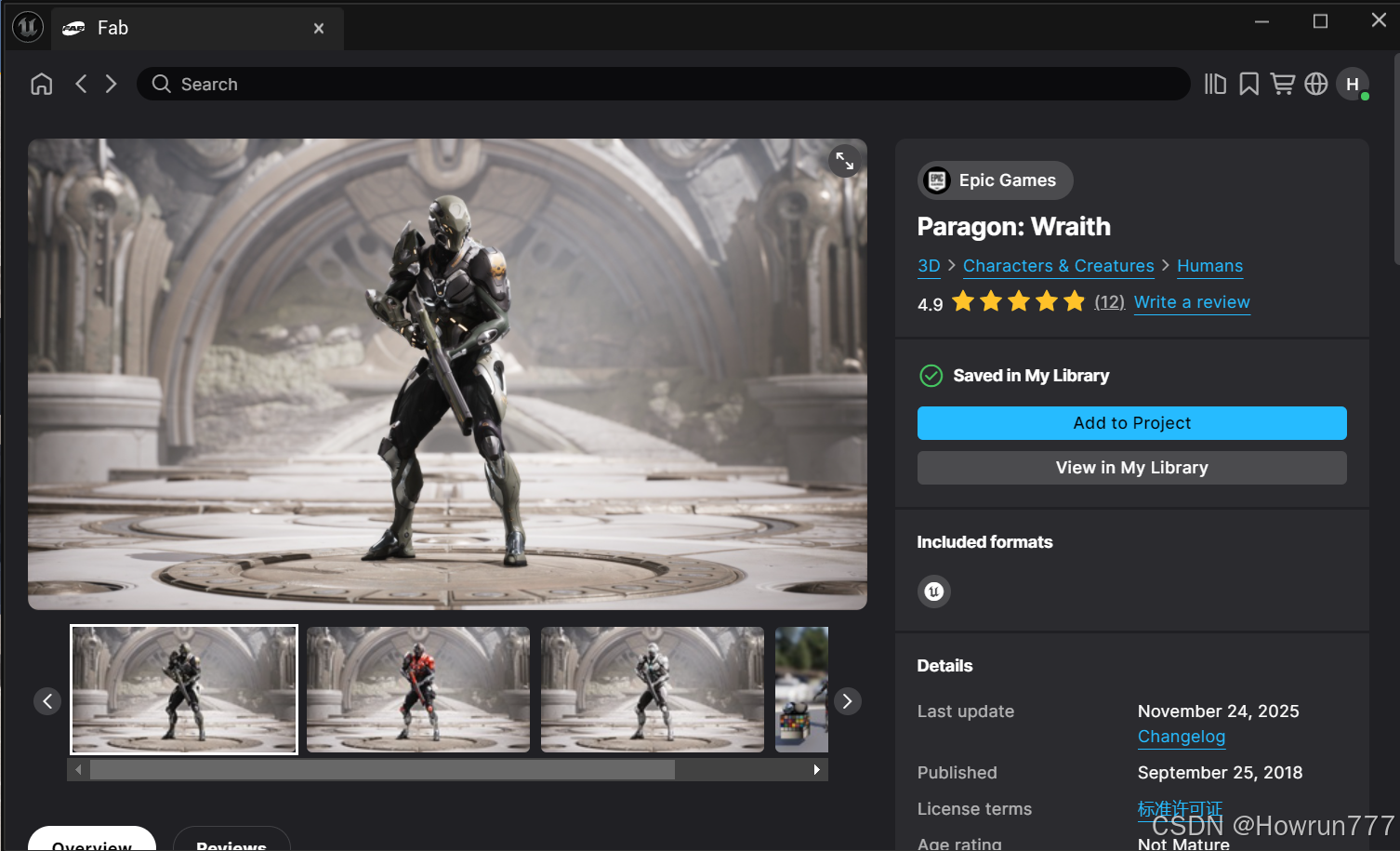Select the white Wraith skin thumbnail

653,689
